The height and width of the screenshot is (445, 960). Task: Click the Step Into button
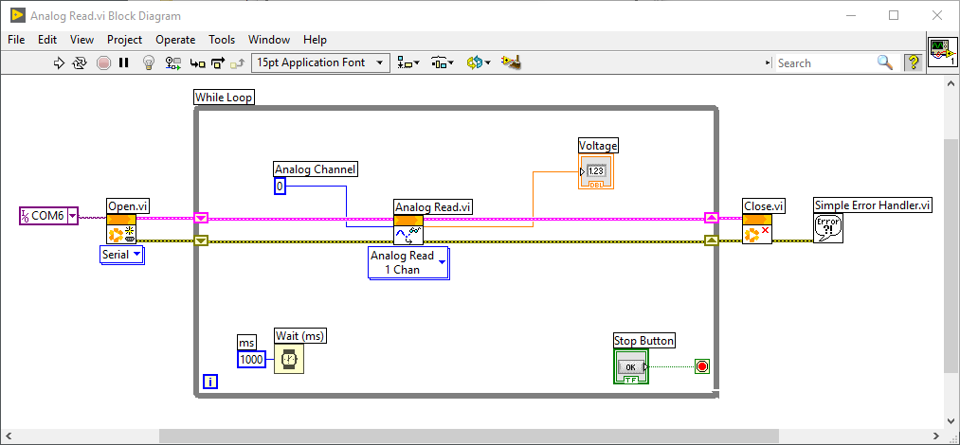(197, 62)
